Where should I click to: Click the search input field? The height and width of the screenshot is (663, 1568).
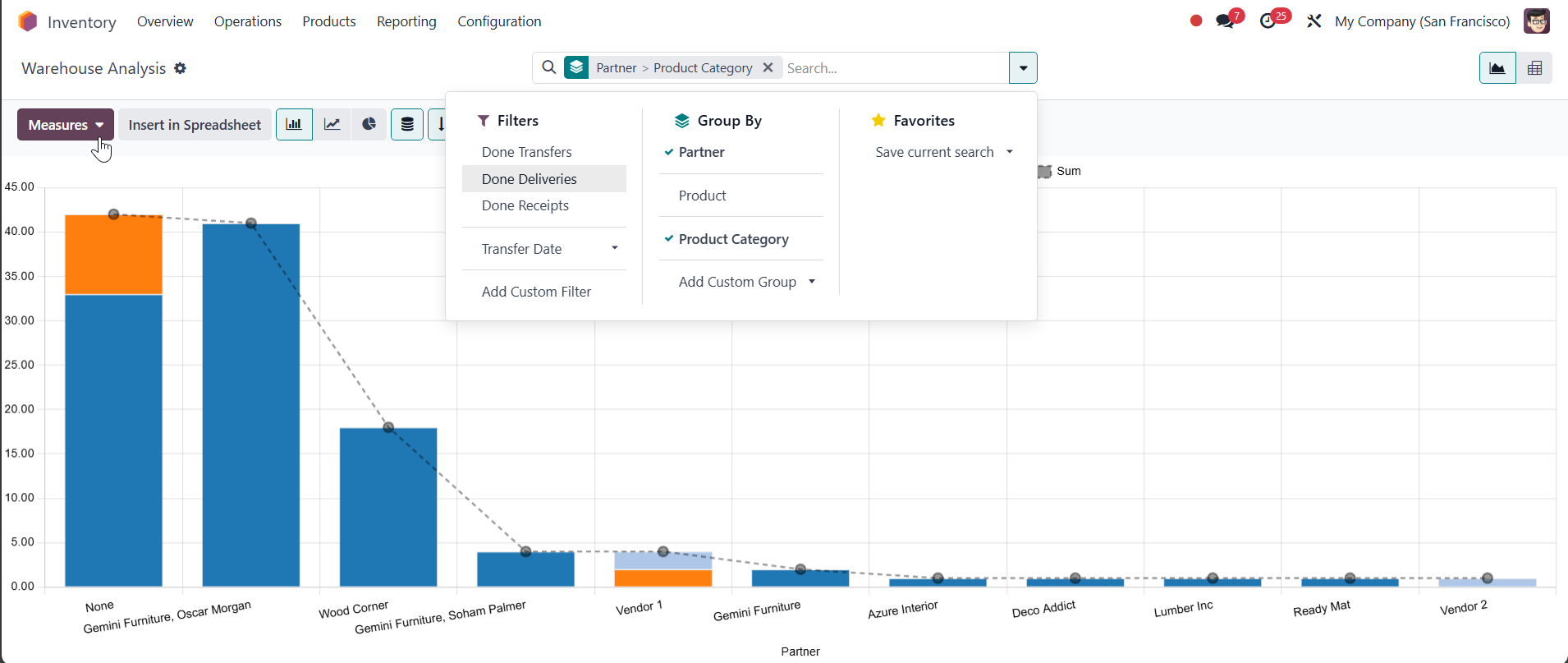click(895, 68)
